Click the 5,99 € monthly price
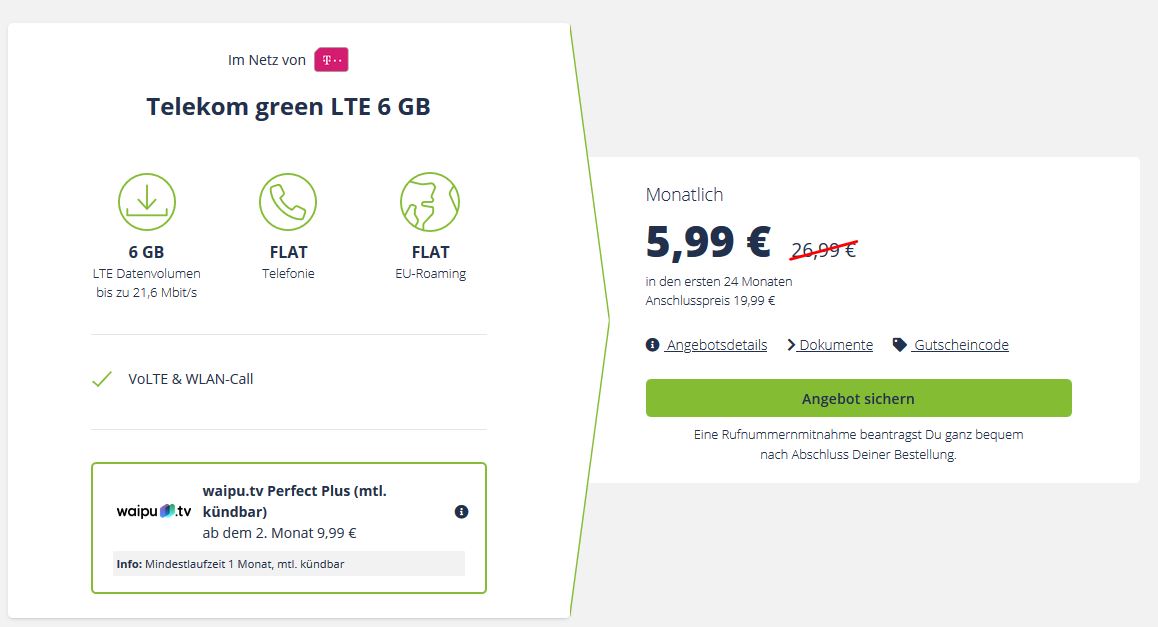 708,241
